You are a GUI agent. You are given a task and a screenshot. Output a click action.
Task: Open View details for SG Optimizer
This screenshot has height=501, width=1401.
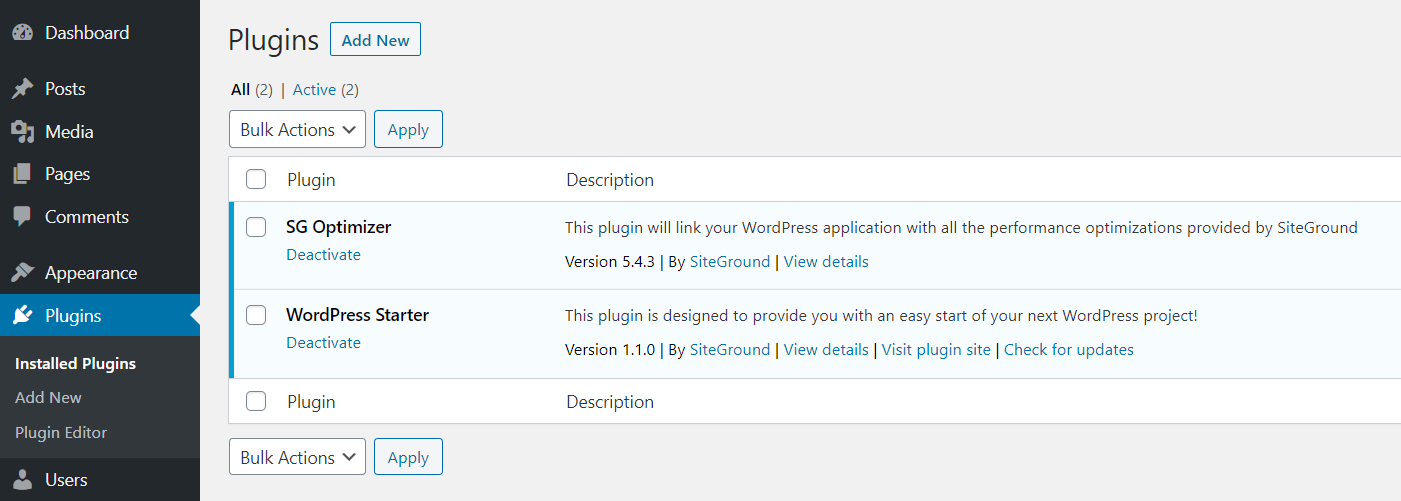(826, 262)
